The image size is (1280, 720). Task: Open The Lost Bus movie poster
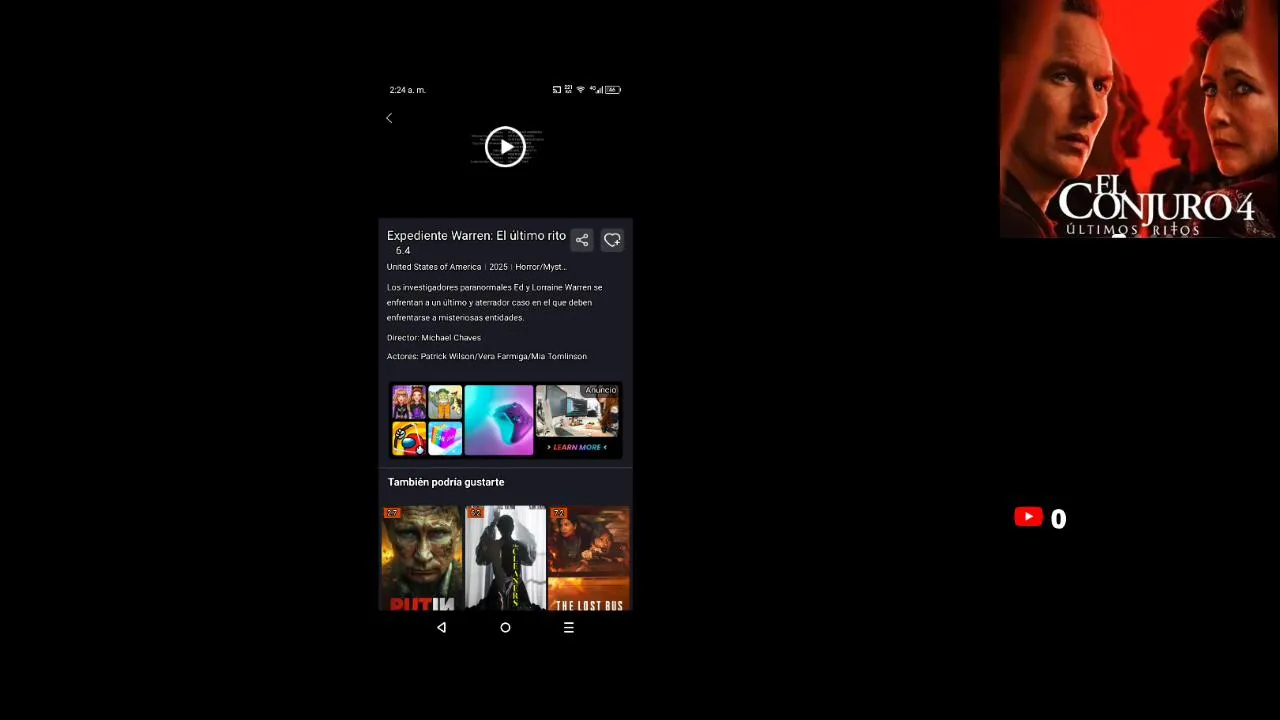click(589, 559)
